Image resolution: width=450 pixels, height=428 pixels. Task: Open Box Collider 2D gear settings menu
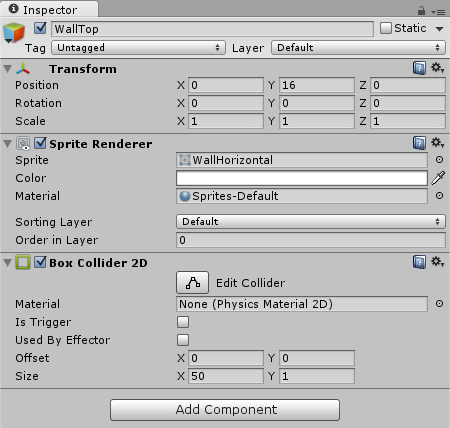pos(437,262)
